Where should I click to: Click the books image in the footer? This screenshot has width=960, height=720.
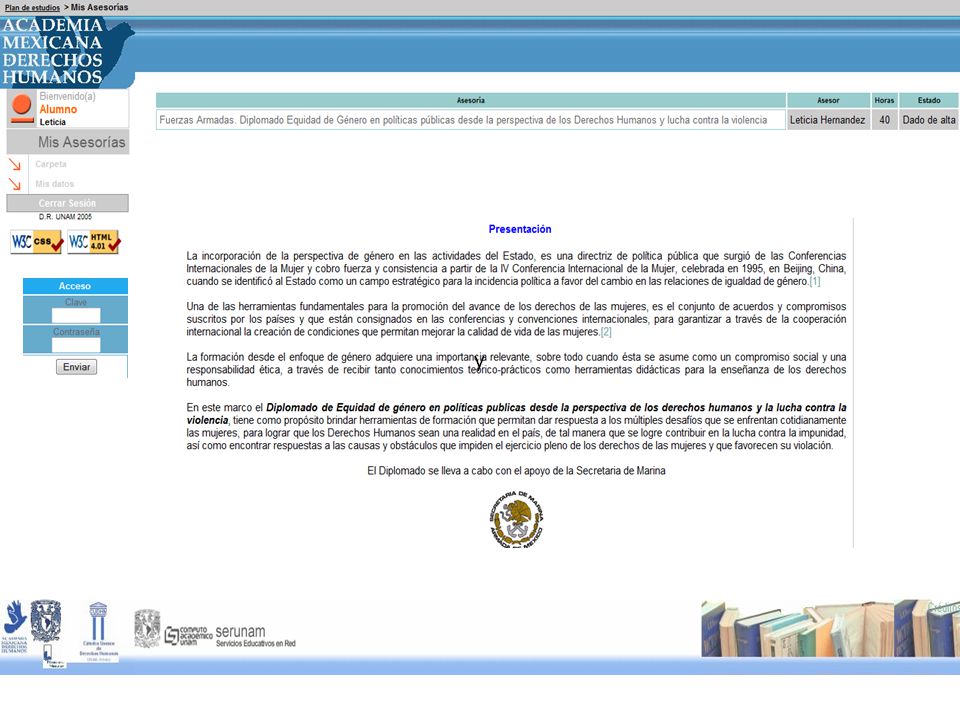[x=830, y=628]
